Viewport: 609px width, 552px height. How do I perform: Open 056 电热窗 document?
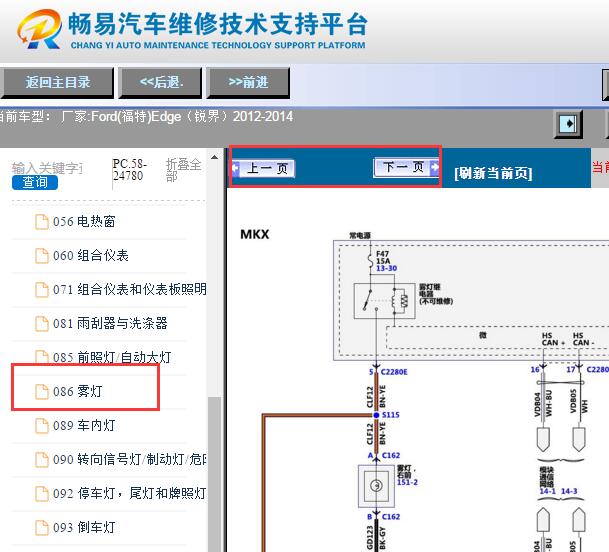[84, 221]
